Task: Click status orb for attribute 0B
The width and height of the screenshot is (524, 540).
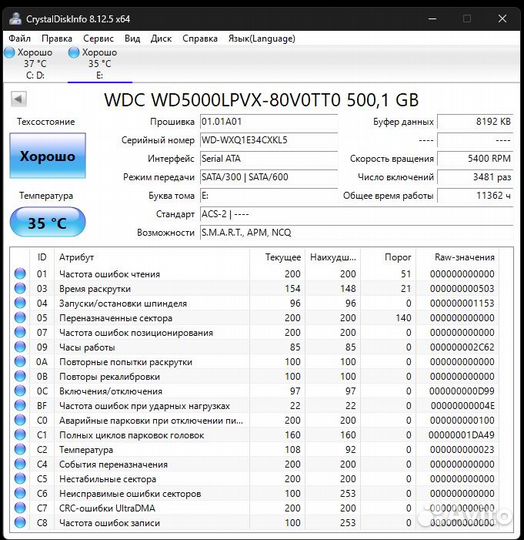Action: click(20, 376)
